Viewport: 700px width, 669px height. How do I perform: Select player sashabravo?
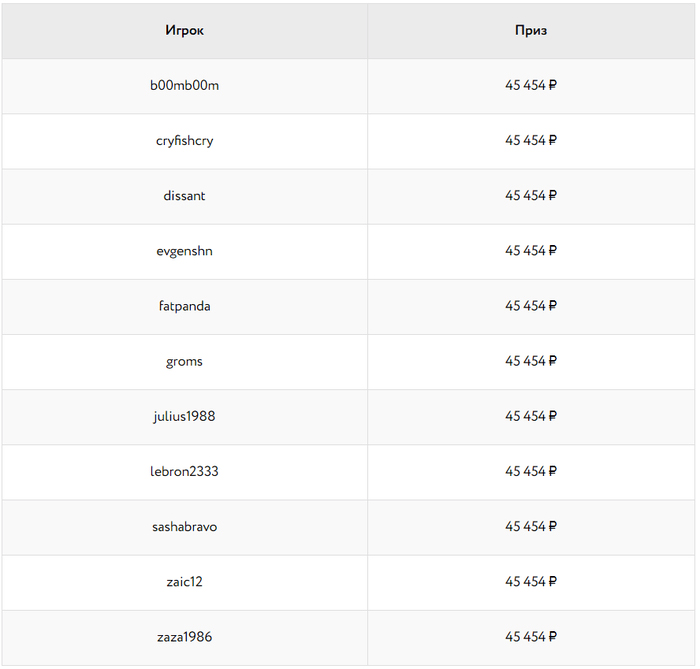pyautogui.click(x=184, y=527)
